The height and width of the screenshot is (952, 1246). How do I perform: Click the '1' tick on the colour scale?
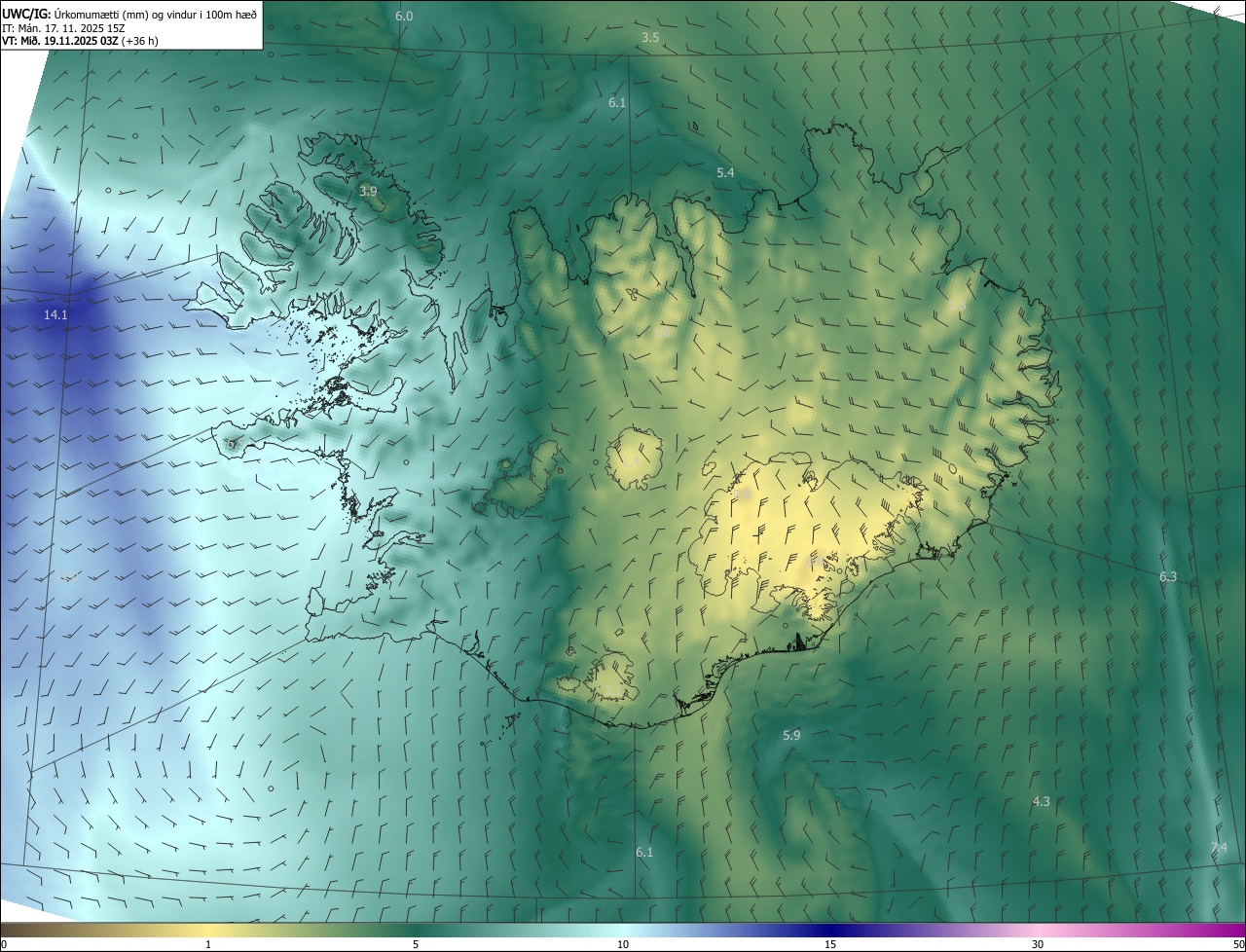(x=208, y=944)
